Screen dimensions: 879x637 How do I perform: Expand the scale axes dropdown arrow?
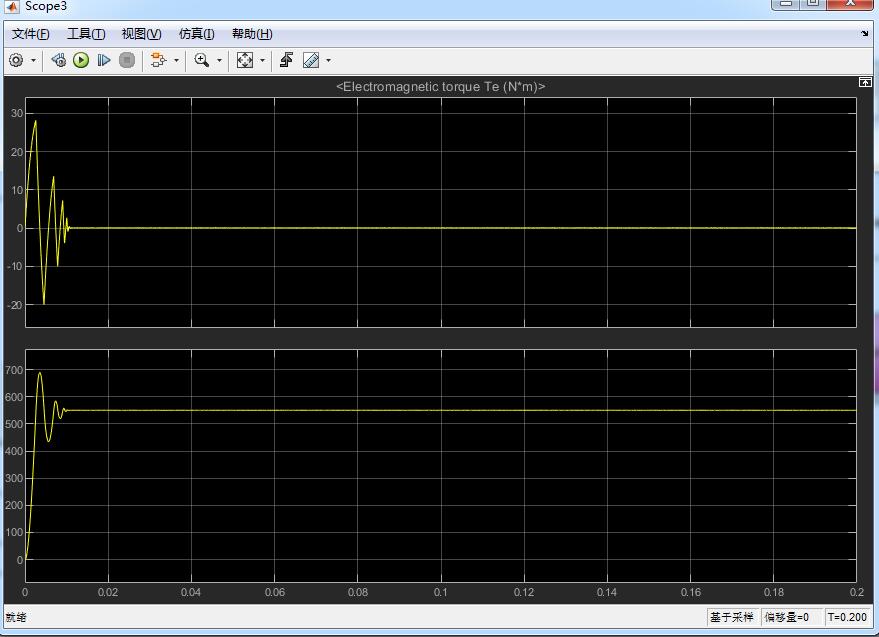point(262,60)
